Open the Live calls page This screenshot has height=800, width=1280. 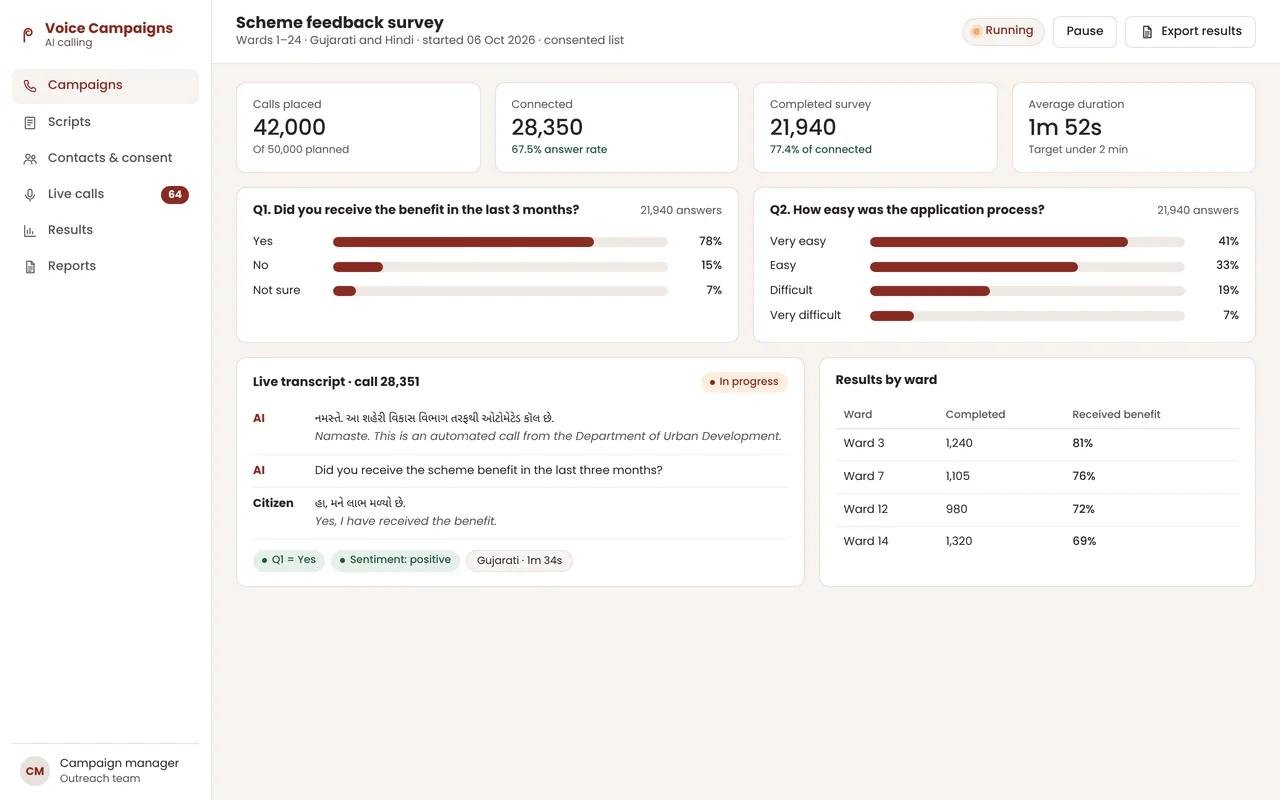click(105, 194)
